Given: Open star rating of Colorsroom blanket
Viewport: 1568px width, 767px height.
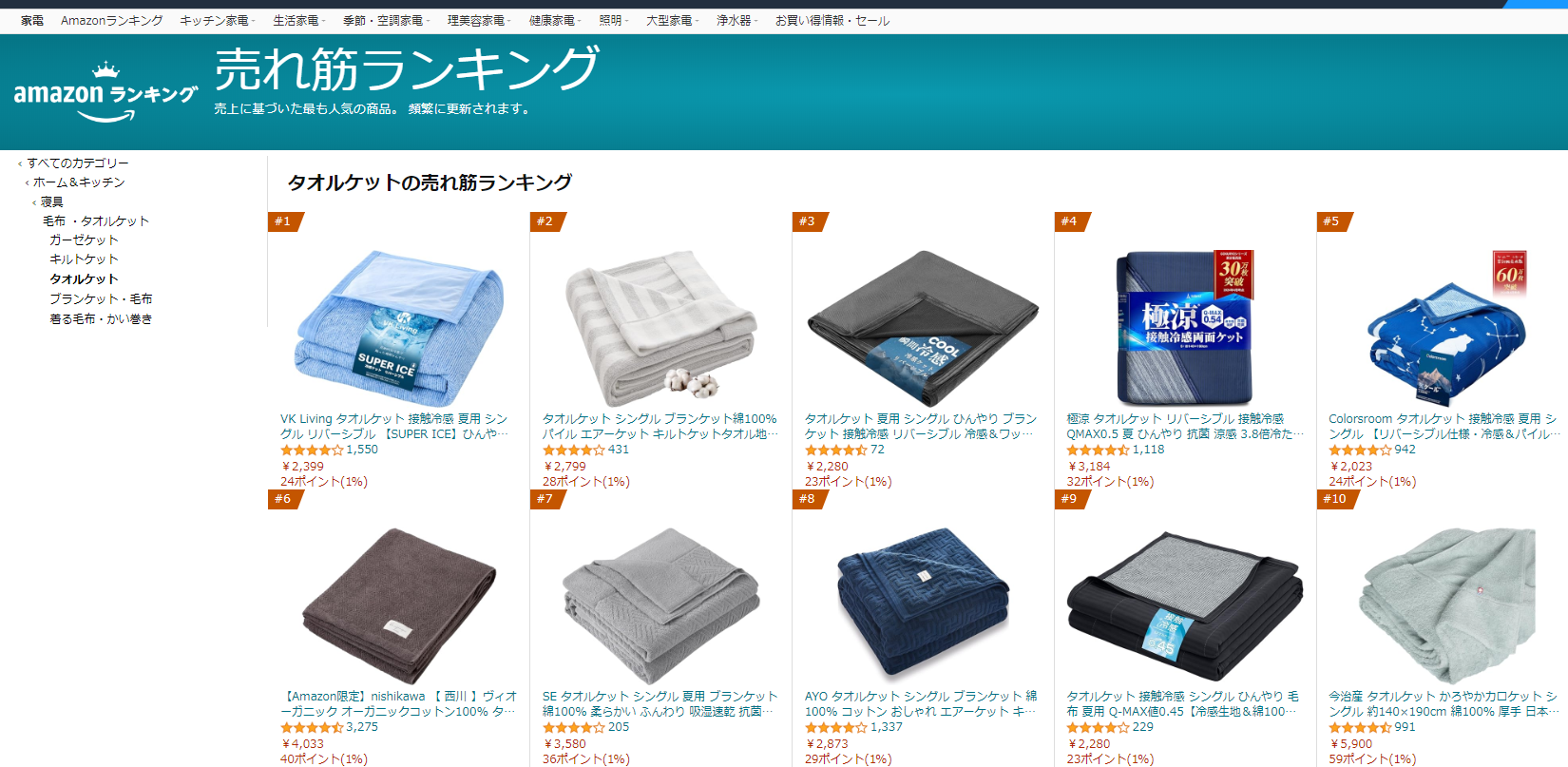Looking at the screenshot, I should pos(1360,450).
